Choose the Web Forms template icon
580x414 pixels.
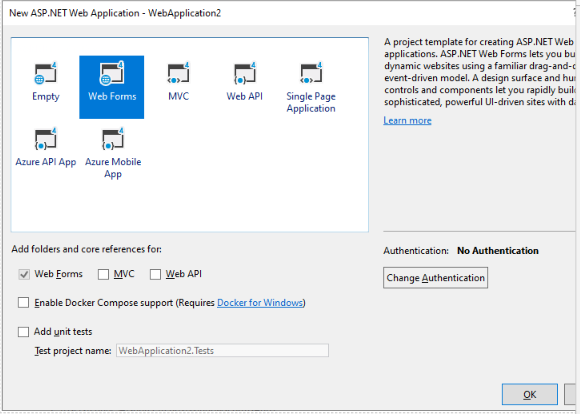pos(112,73)
